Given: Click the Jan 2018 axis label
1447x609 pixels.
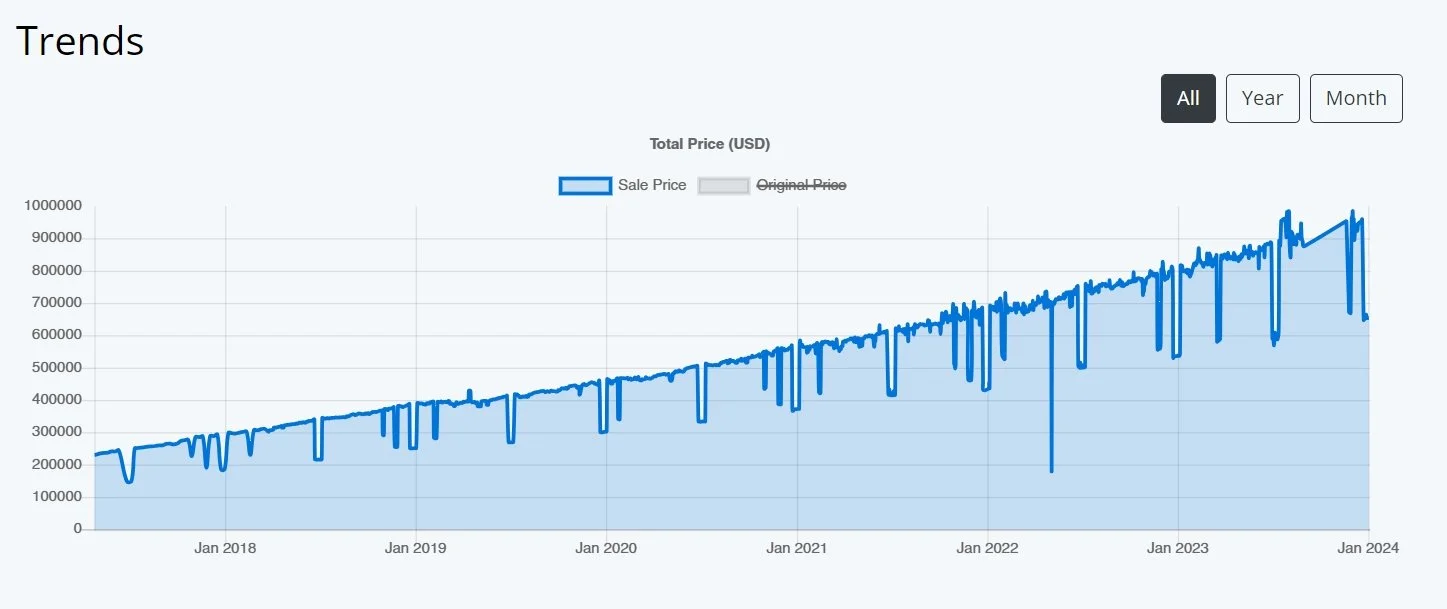Looking at the screenshot, I should (225, 548).
